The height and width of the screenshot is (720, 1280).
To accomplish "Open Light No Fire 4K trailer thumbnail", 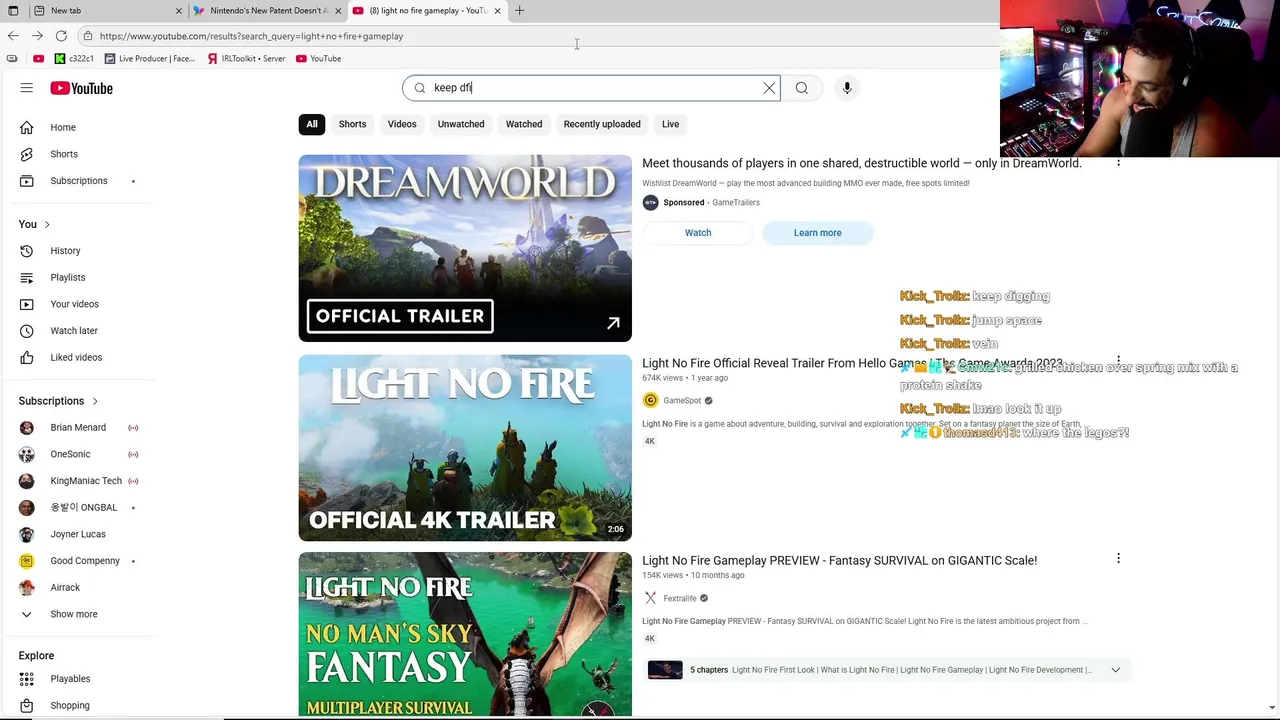I will click(465, 448).
